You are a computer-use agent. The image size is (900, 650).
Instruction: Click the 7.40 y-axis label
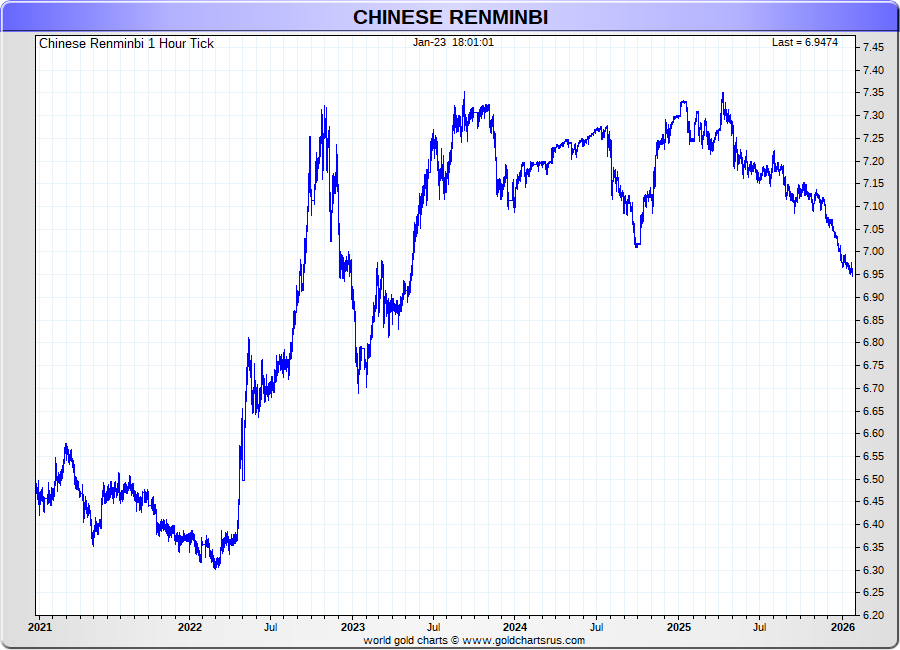pos(873,70)
